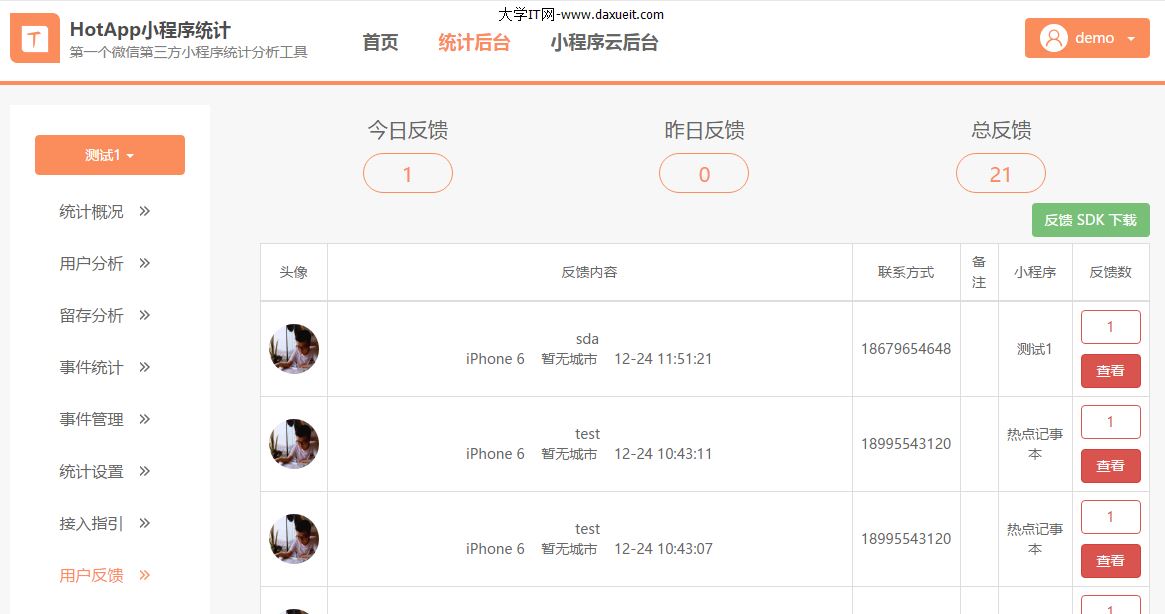
Task: Switch to the 小程序云后台 tab
Action: tap(604, 42)
